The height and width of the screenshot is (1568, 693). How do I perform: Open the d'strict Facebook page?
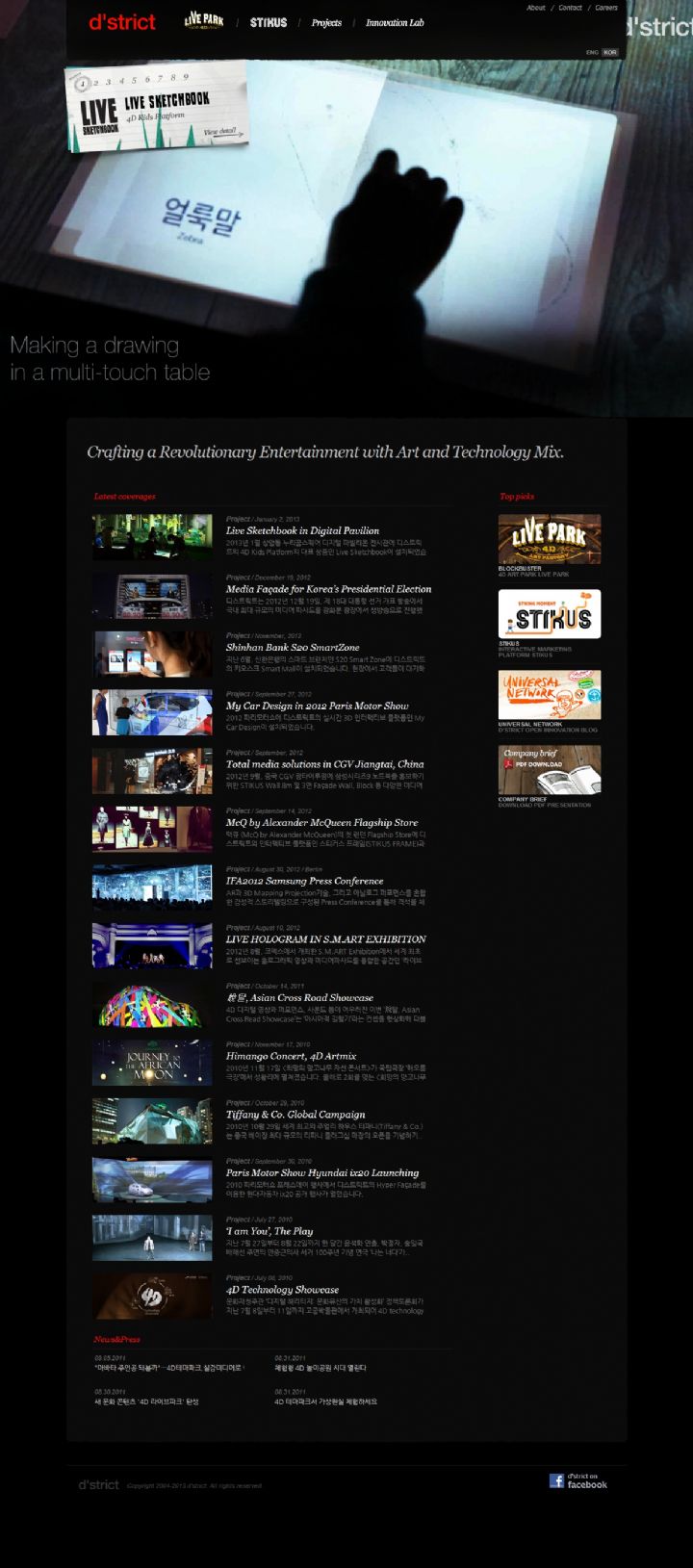click(x=578, y=1480)
